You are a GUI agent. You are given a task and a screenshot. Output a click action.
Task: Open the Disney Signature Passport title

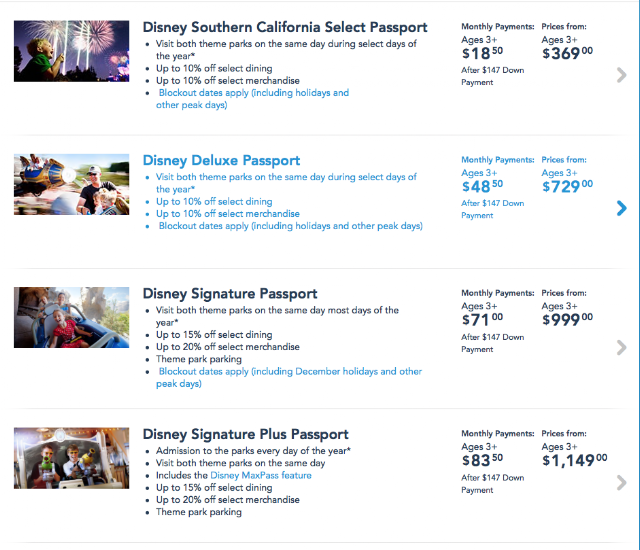click(230, 294)
